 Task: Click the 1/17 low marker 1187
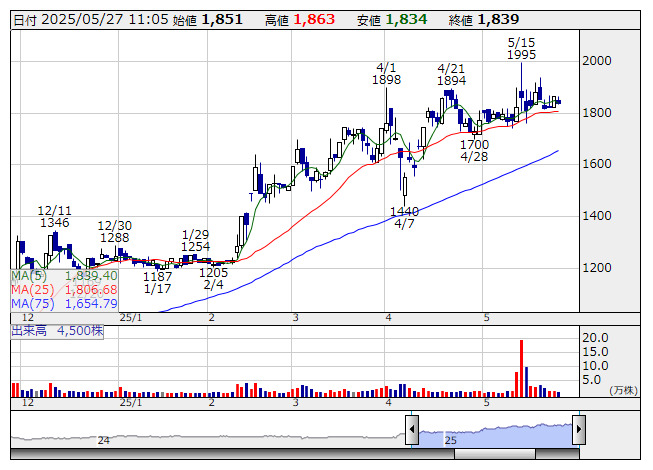tap(157, 276)
